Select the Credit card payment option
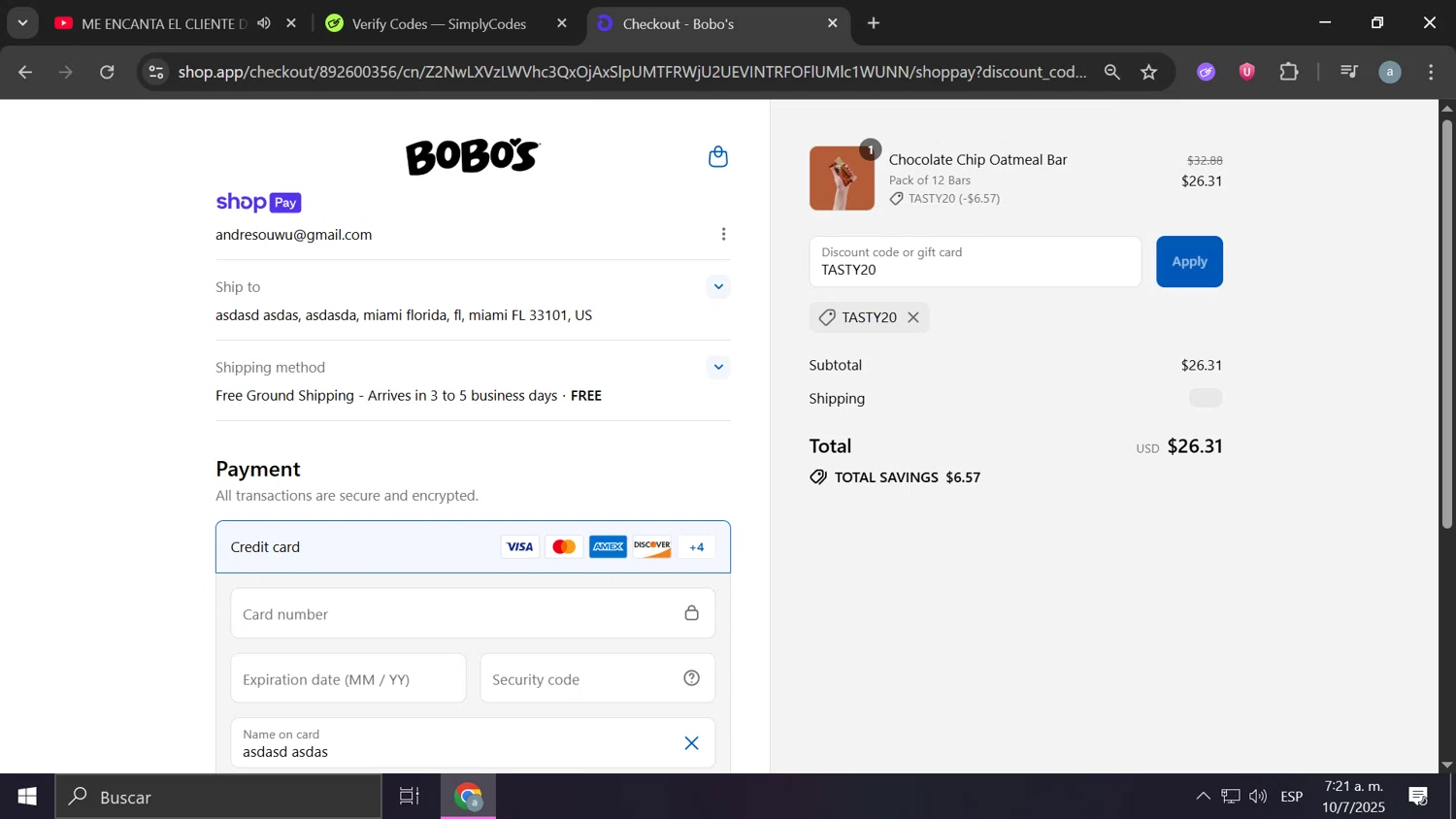This screenshot has height=819, width=1456. (473, 547)
